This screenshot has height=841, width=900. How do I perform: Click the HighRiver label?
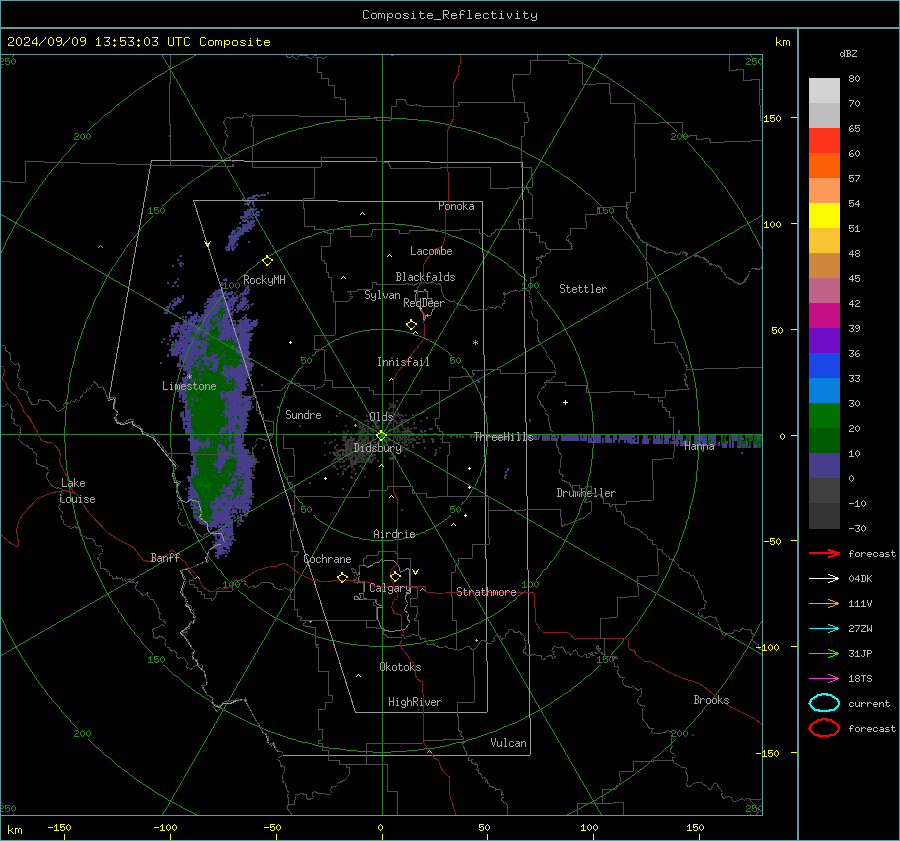pyautogui.click(x=415, y=702)
